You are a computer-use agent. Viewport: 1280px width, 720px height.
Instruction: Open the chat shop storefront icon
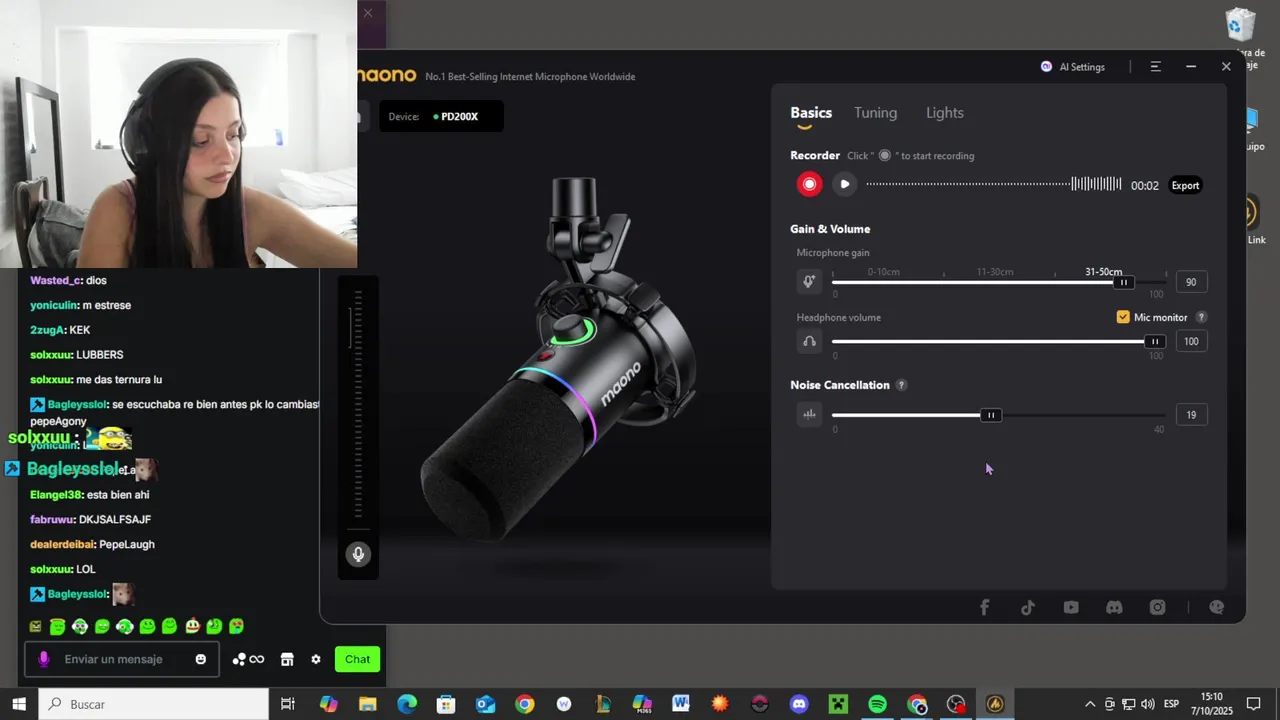[x=287, y=659]
